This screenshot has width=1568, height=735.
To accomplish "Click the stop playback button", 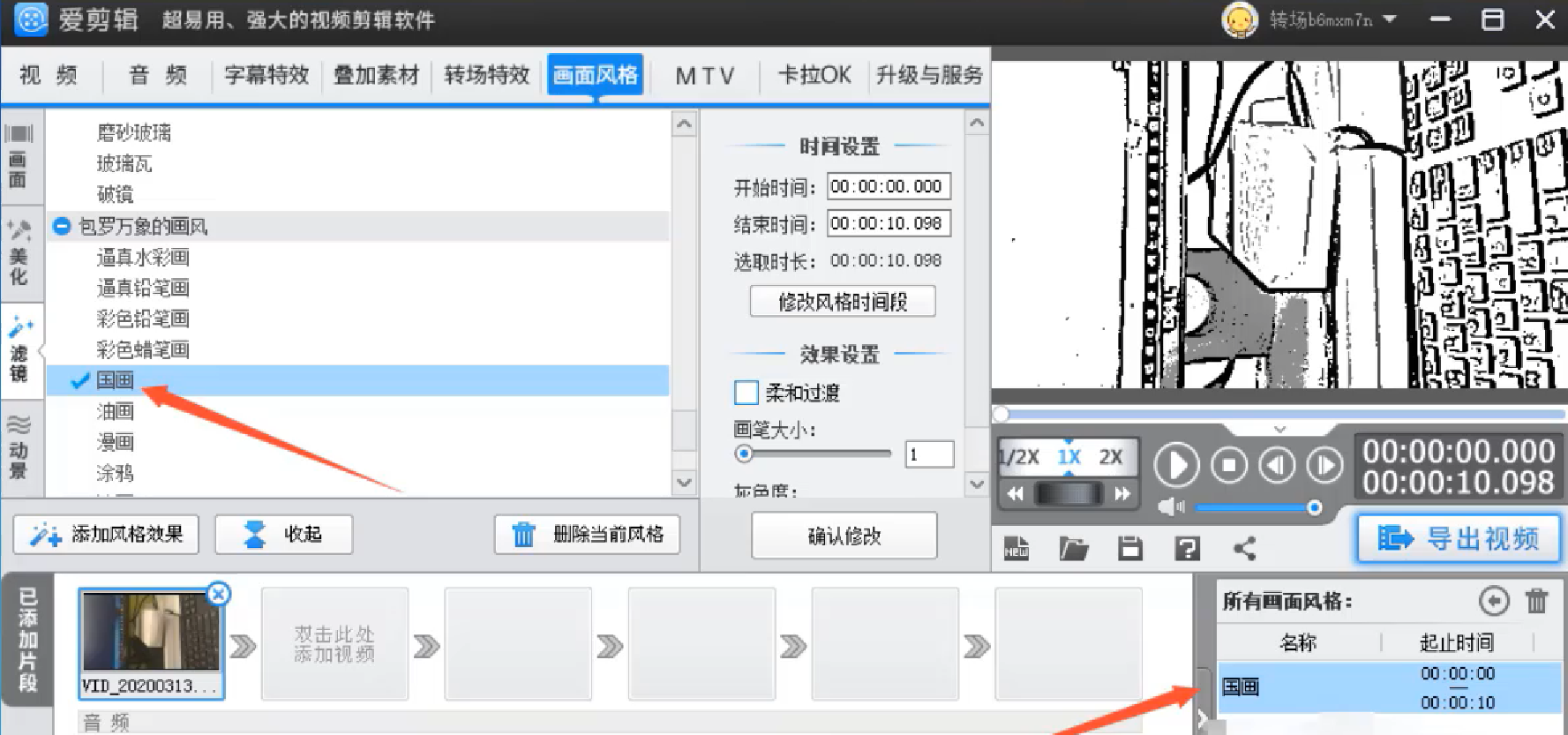I will point(1228,465).
